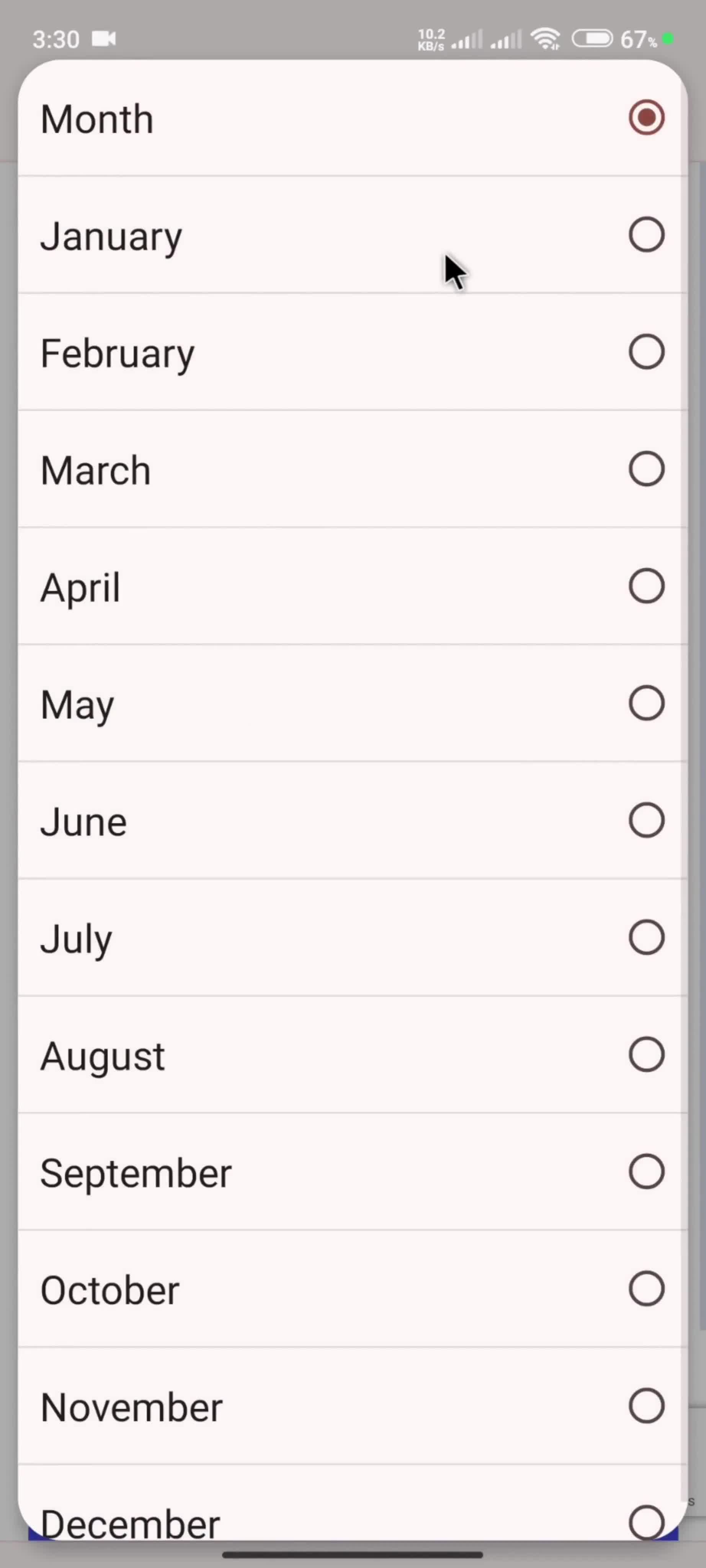706x1568 pixels.
Task: Select the November month label
Action: (x=131, y=1407)
